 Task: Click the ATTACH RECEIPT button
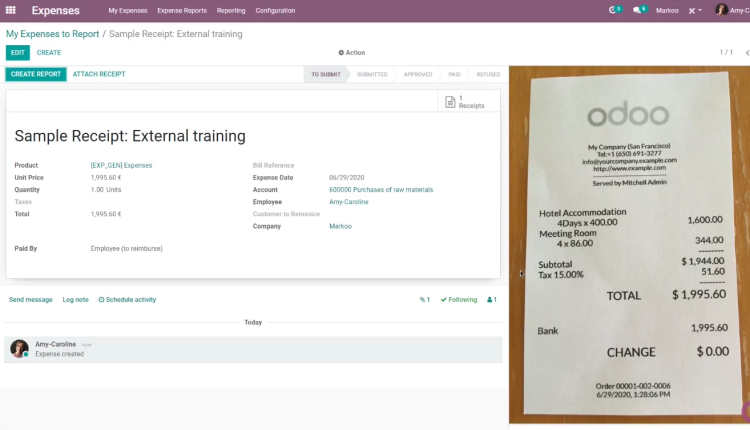pyautogui.click(x=99, y=74)
